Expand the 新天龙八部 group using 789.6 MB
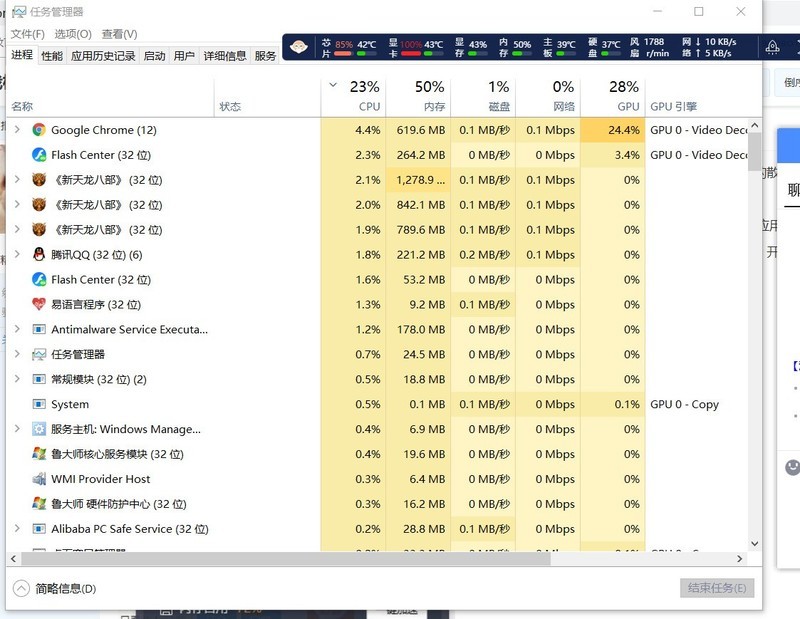Image resolution: width=800 pixels, height=619 pixels. (17, 230)
